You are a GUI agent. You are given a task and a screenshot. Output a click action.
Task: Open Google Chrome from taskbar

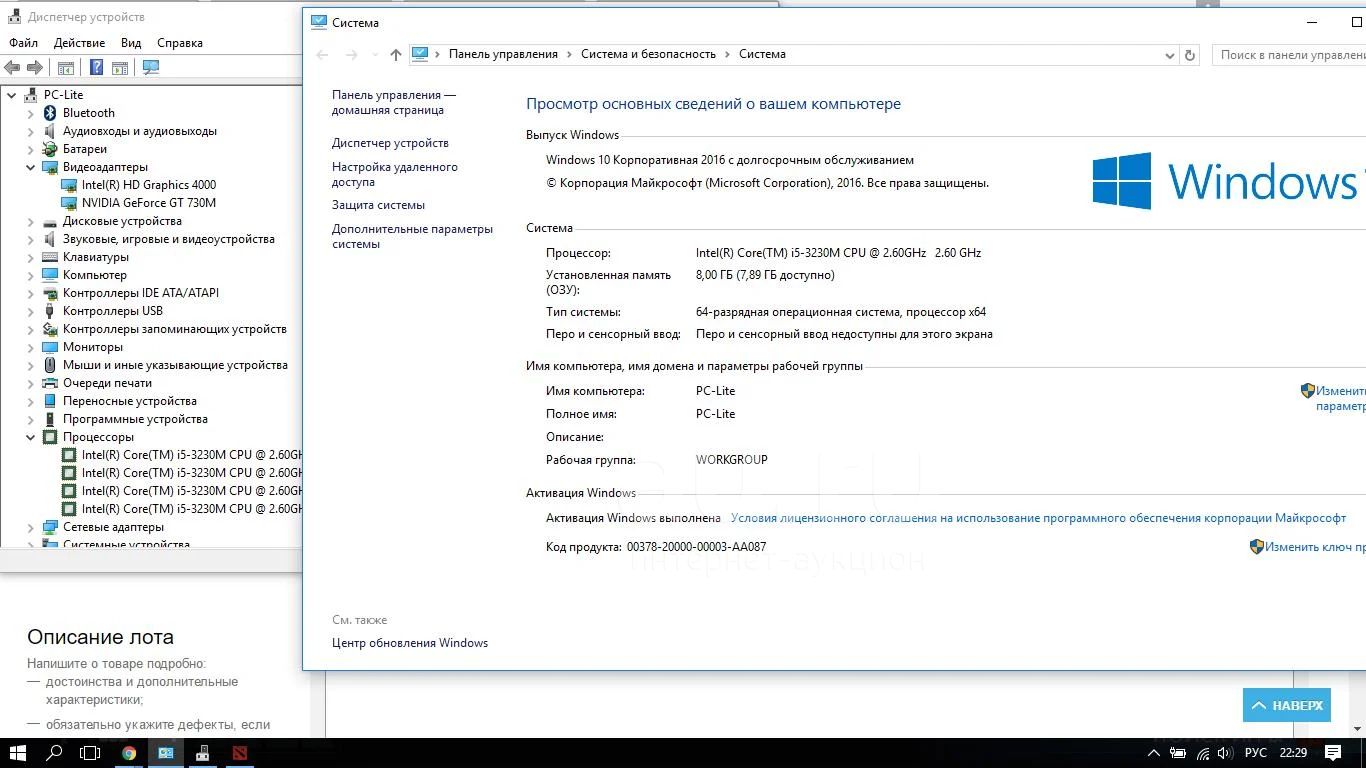[x=129, y=753]
